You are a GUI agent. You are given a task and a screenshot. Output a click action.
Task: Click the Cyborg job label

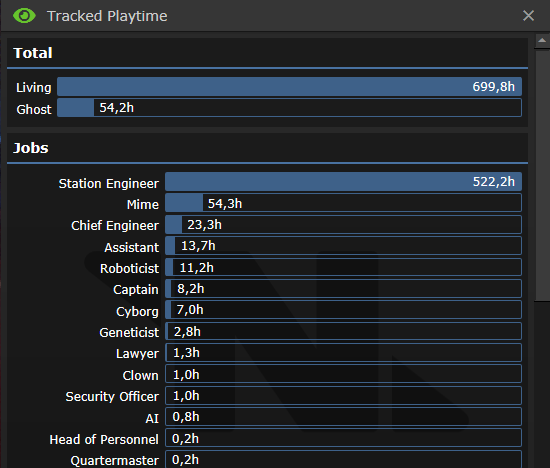(137, 312)
